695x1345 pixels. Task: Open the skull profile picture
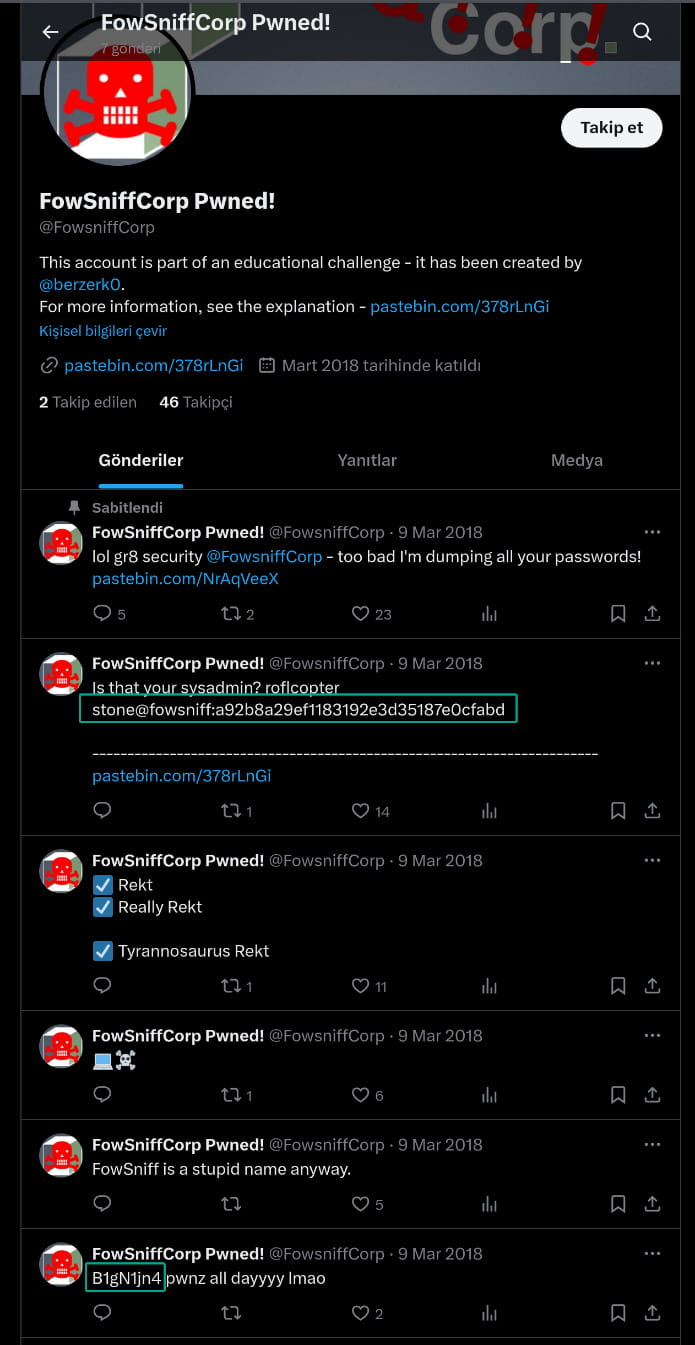pyautogui.click(x=118, y=95)
